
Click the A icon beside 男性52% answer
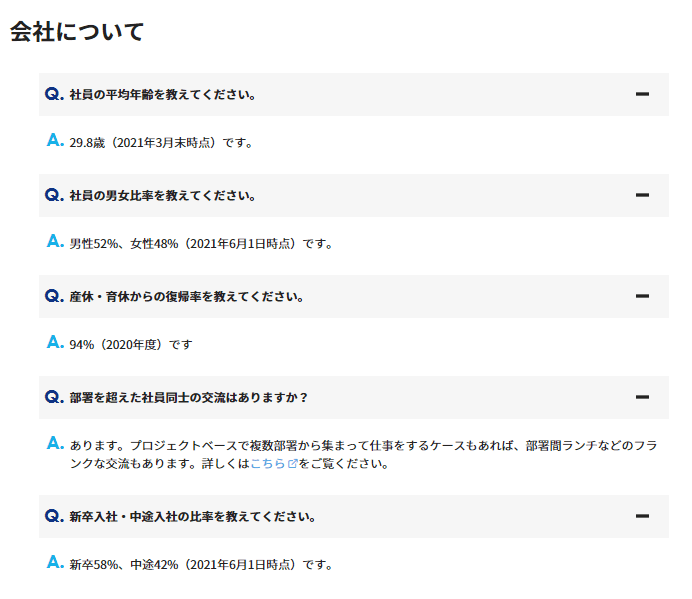[56, 242]
